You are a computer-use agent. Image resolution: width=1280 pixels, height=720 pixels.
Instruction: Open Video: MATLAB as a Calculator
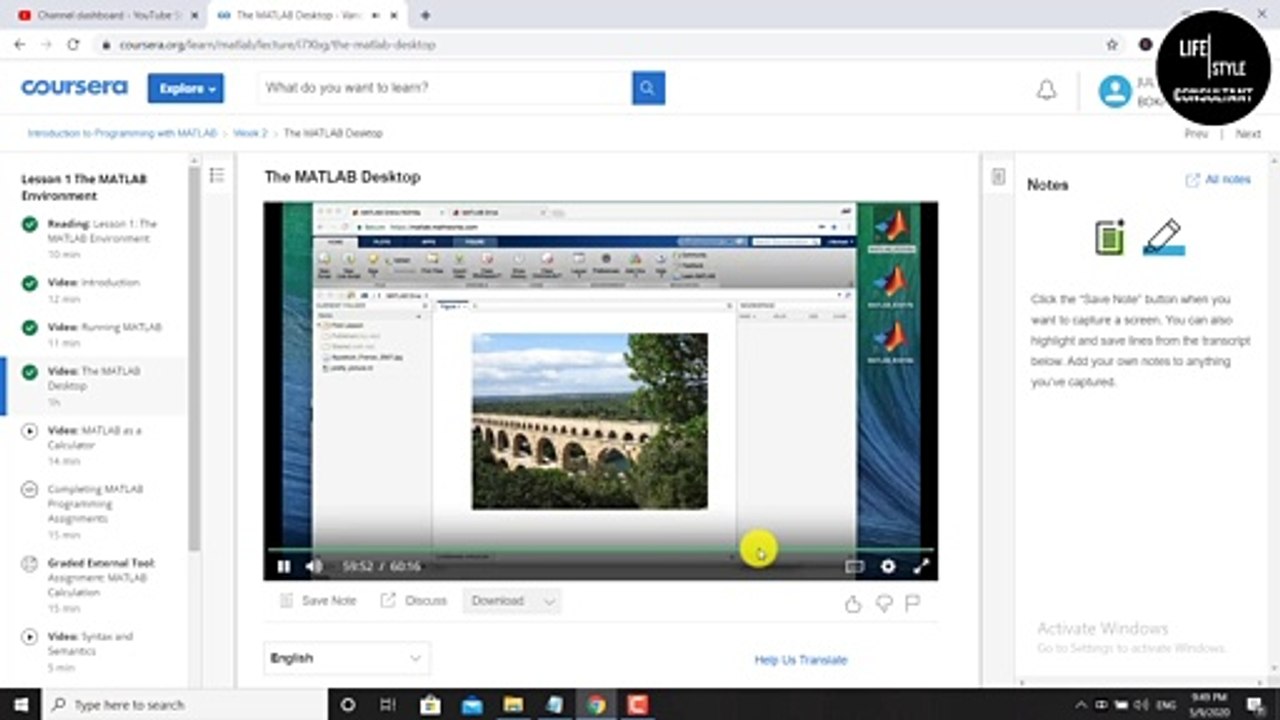(x=96, y=445)
